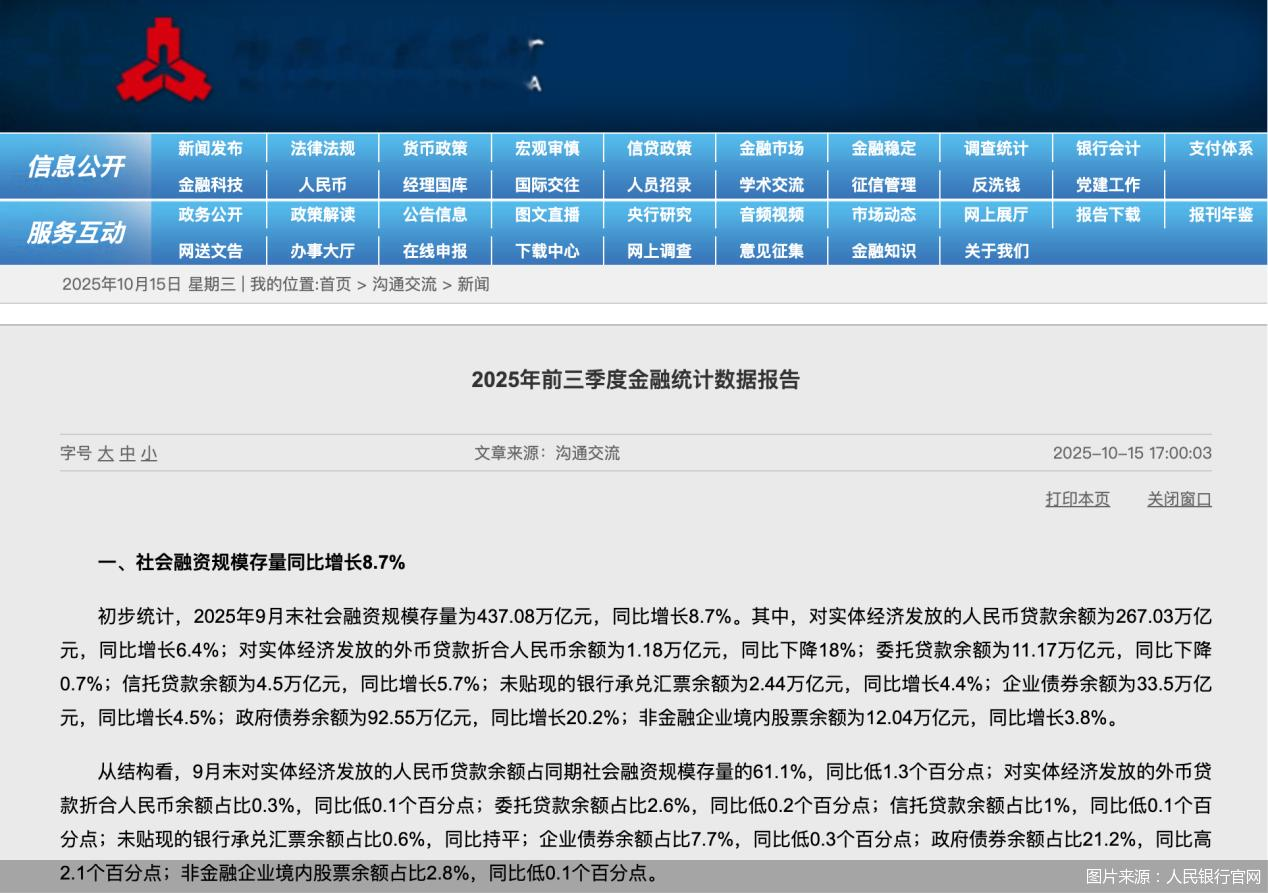The height and width of the screenshot is (893, 1268).
Task: Set font size to small (小)
Action: pyautogui.click(x=149, y=454)
